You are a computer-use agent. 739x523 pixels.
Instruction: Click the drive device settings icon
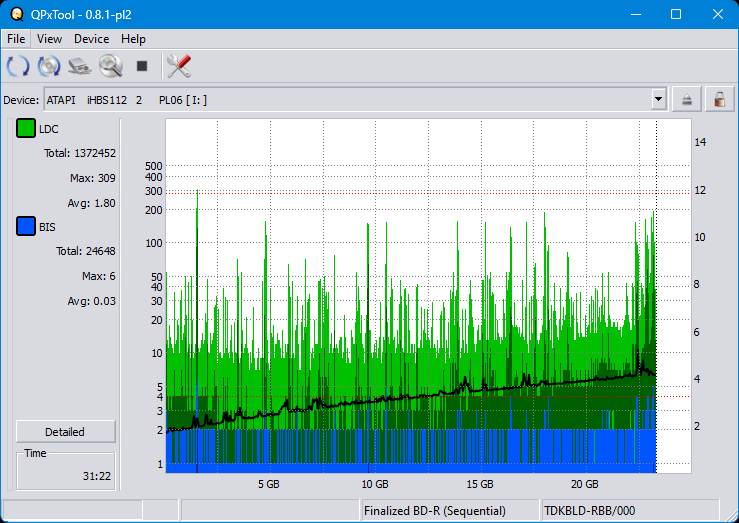pos(80,65)
